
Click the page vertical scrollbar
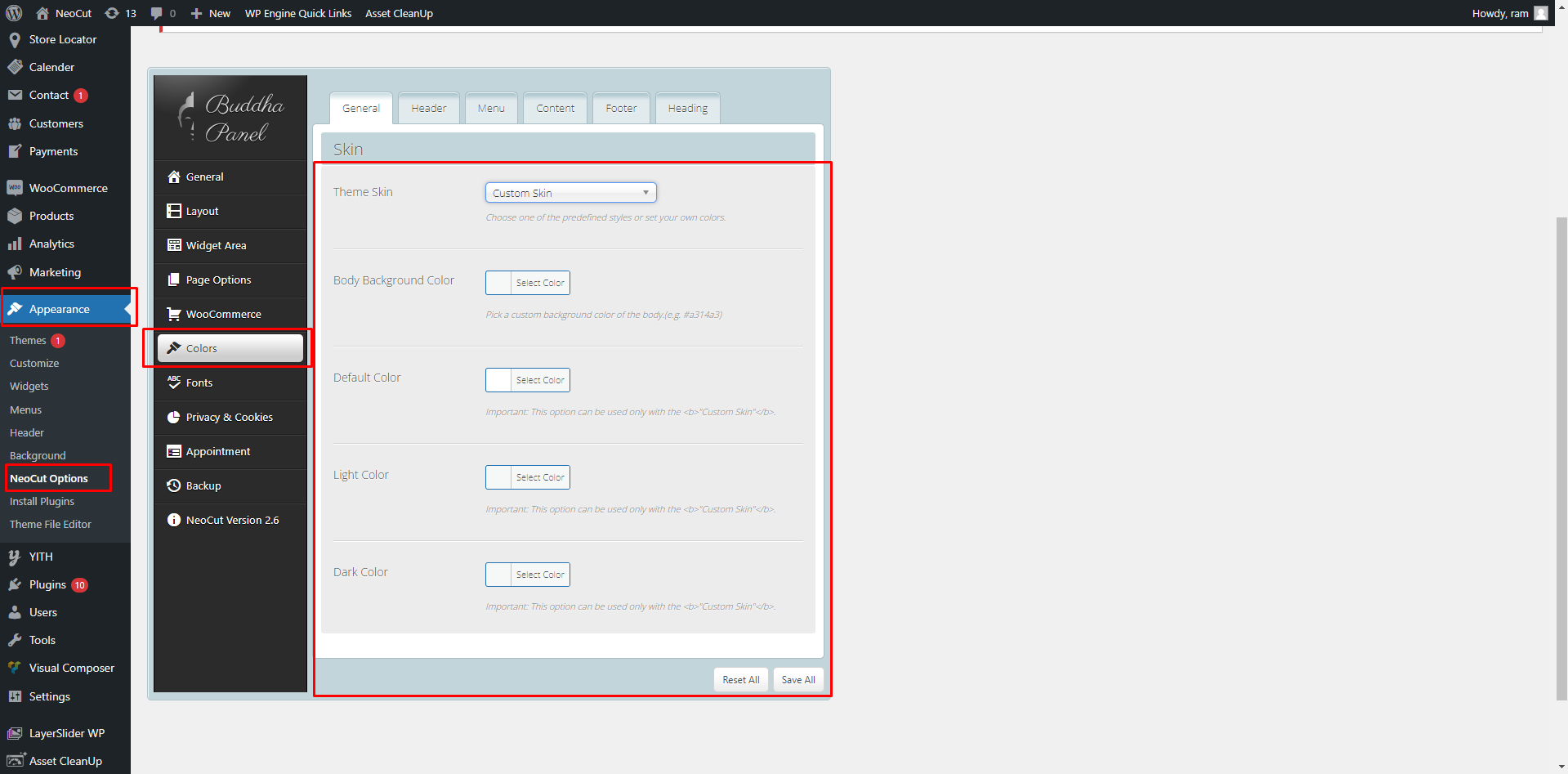(1561, 458)
